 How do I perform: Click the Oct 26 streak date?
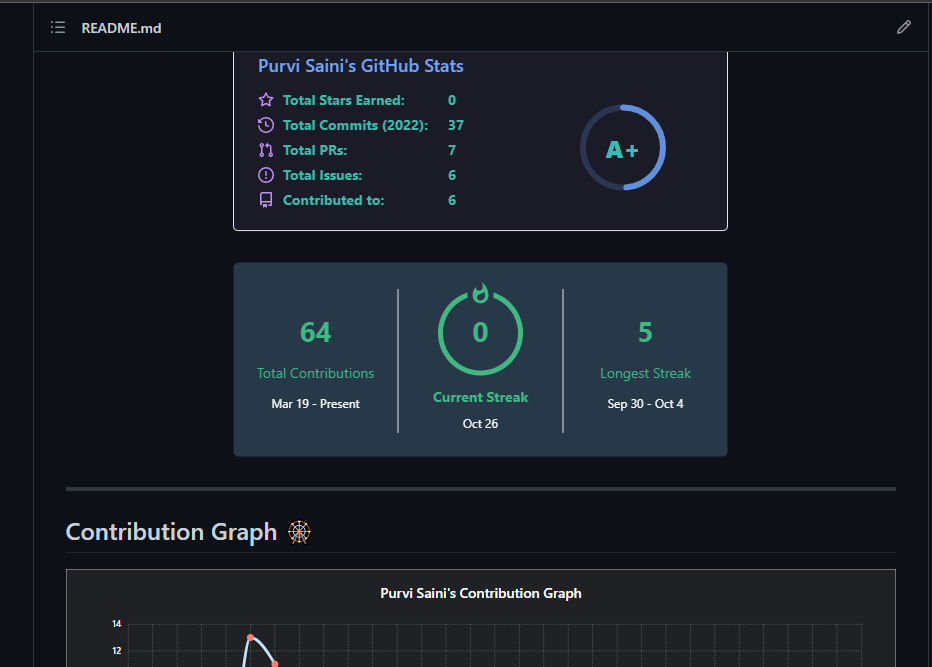click(480, 423)
